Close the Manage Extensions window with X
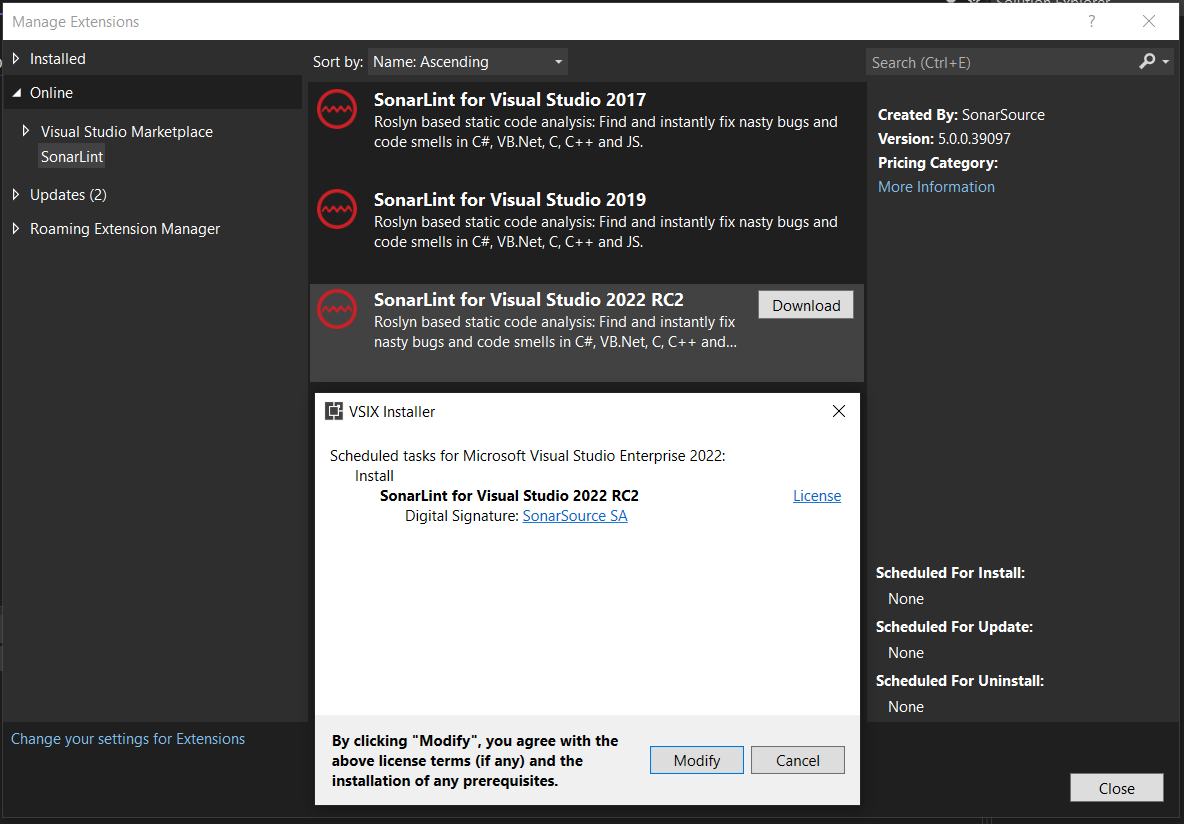Image resolution: width=1184 pixels, height=824 pixels. pyautogui.click(x=1149, y=21)
